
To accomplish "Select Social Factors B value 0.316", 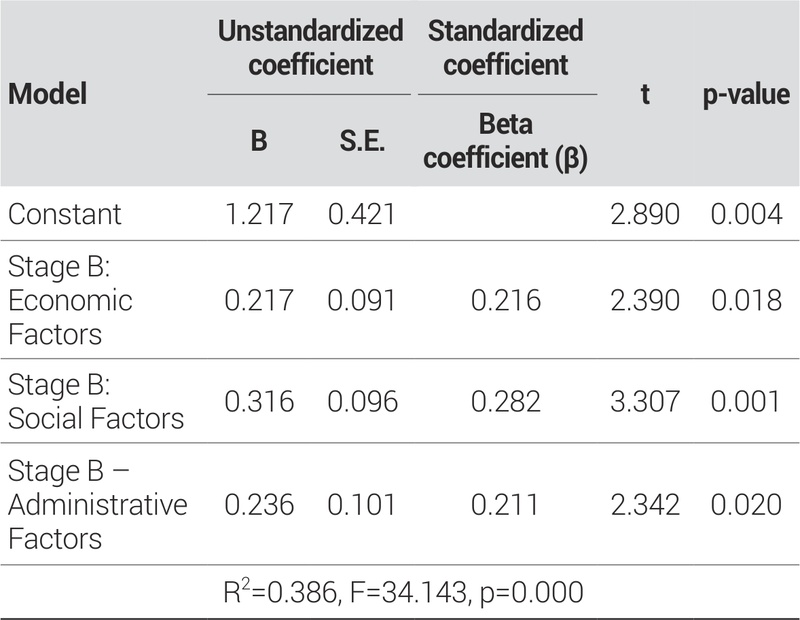I will [x=258, y=401].
